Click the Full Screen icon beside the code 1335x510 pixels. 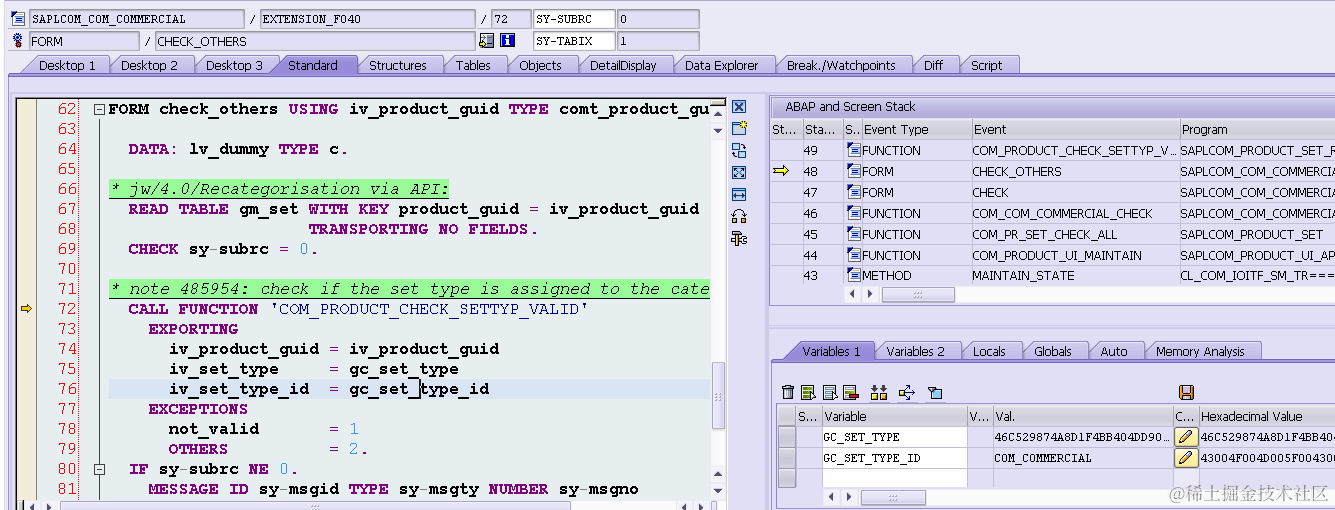(739, 172)
